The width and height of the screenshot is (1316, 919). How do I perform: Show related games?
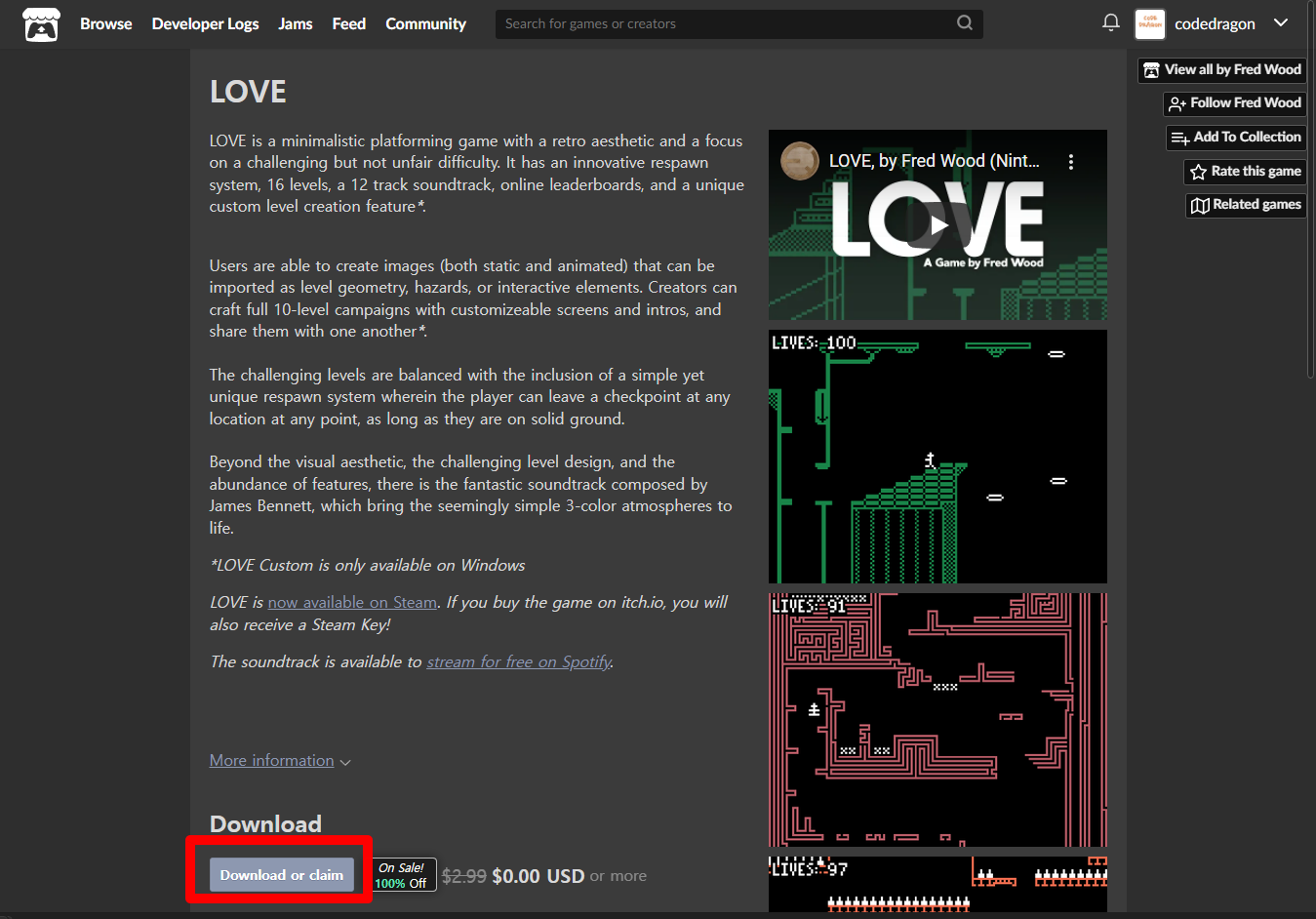pos(1246,205)
